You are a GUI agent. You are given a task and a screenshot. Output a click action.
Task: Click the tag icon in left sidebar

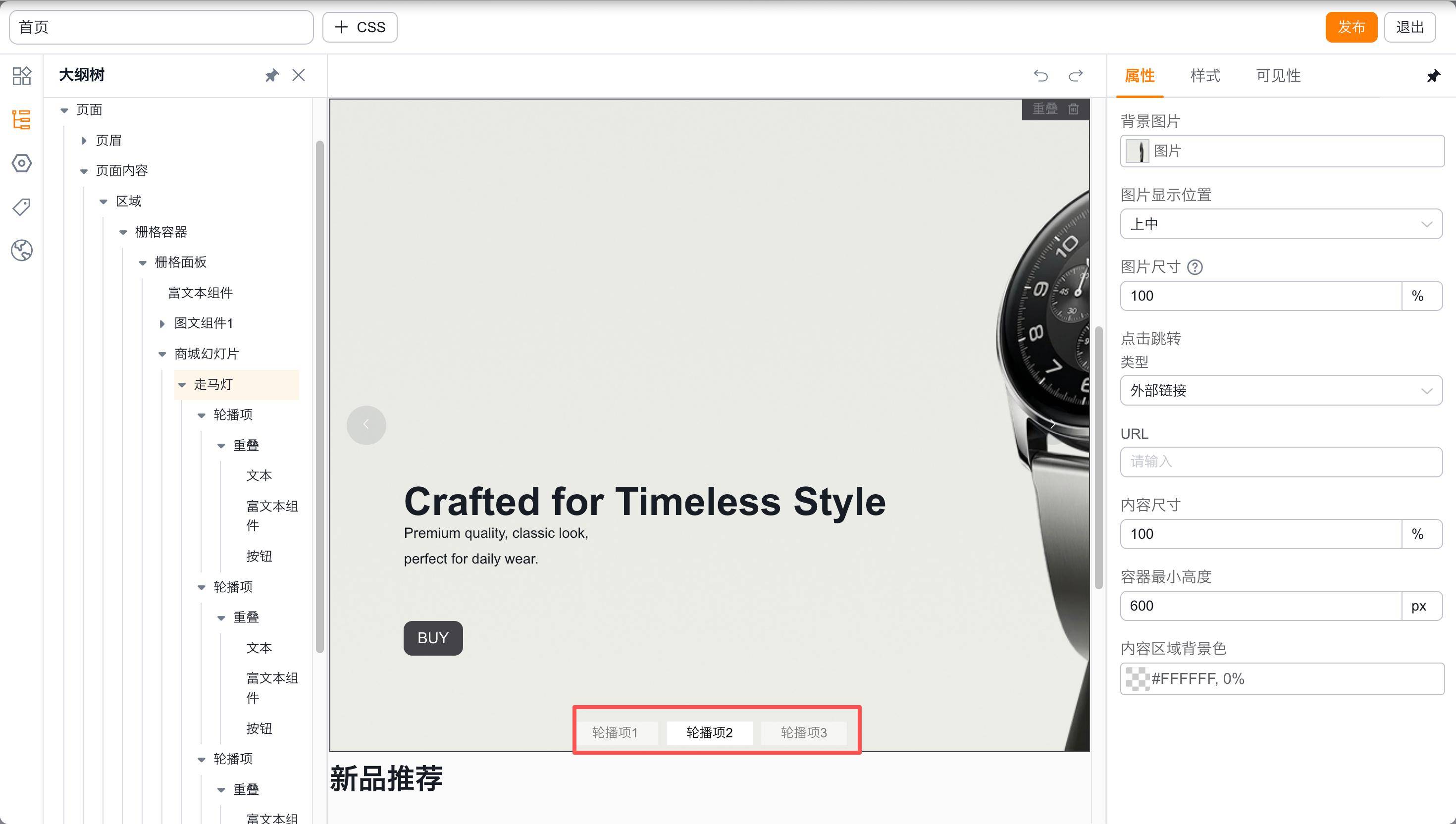click(x=21, y=206)
